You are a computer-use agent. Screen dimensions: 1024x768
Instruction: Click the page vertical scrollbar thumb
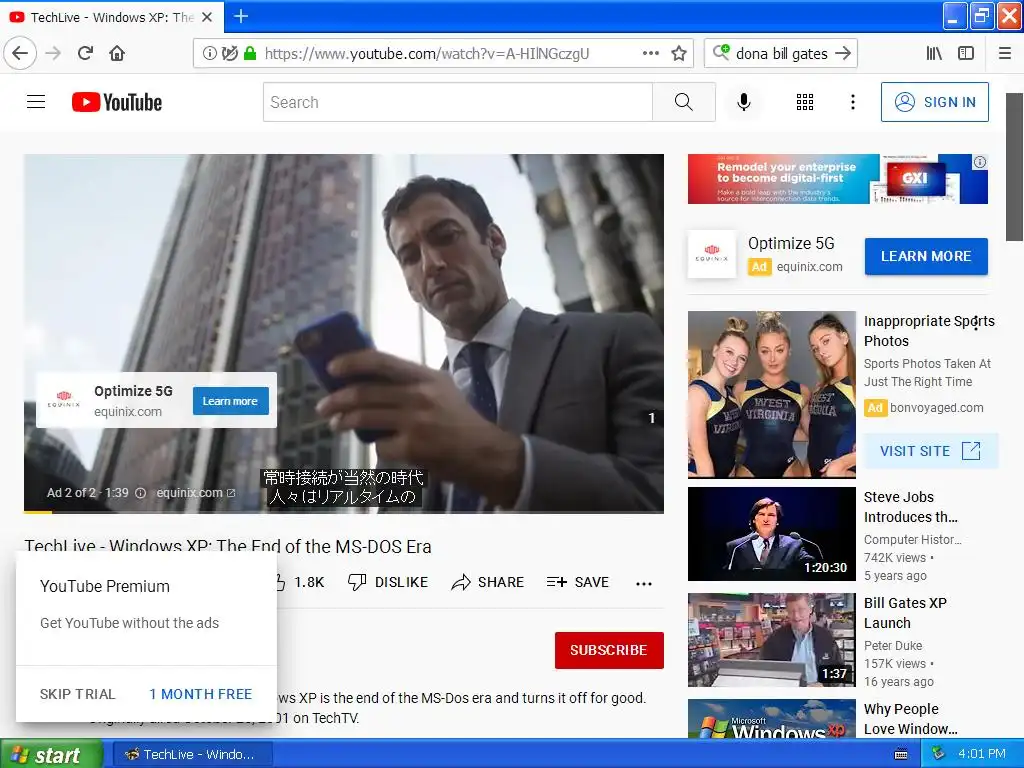(x=1014, y=167)
